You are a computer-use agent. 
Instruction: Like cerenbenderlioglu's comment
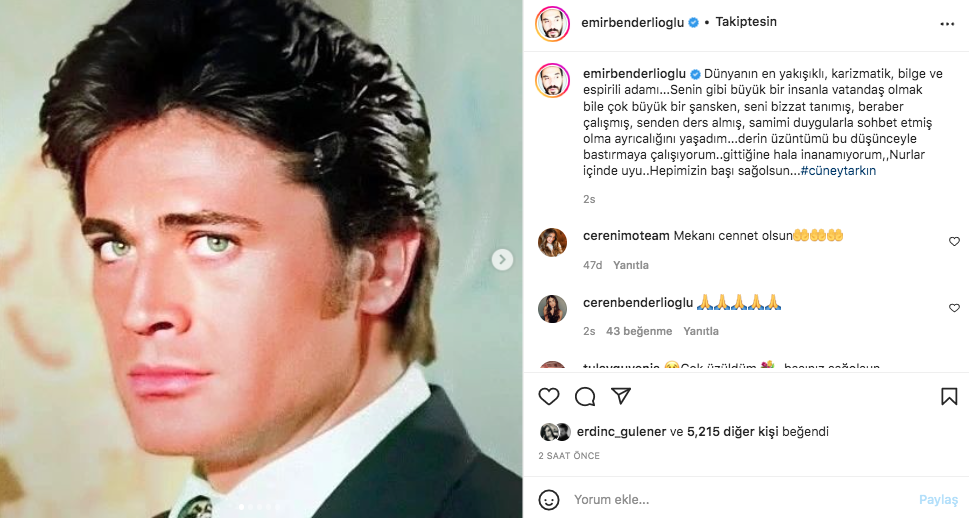coord(954,308)
